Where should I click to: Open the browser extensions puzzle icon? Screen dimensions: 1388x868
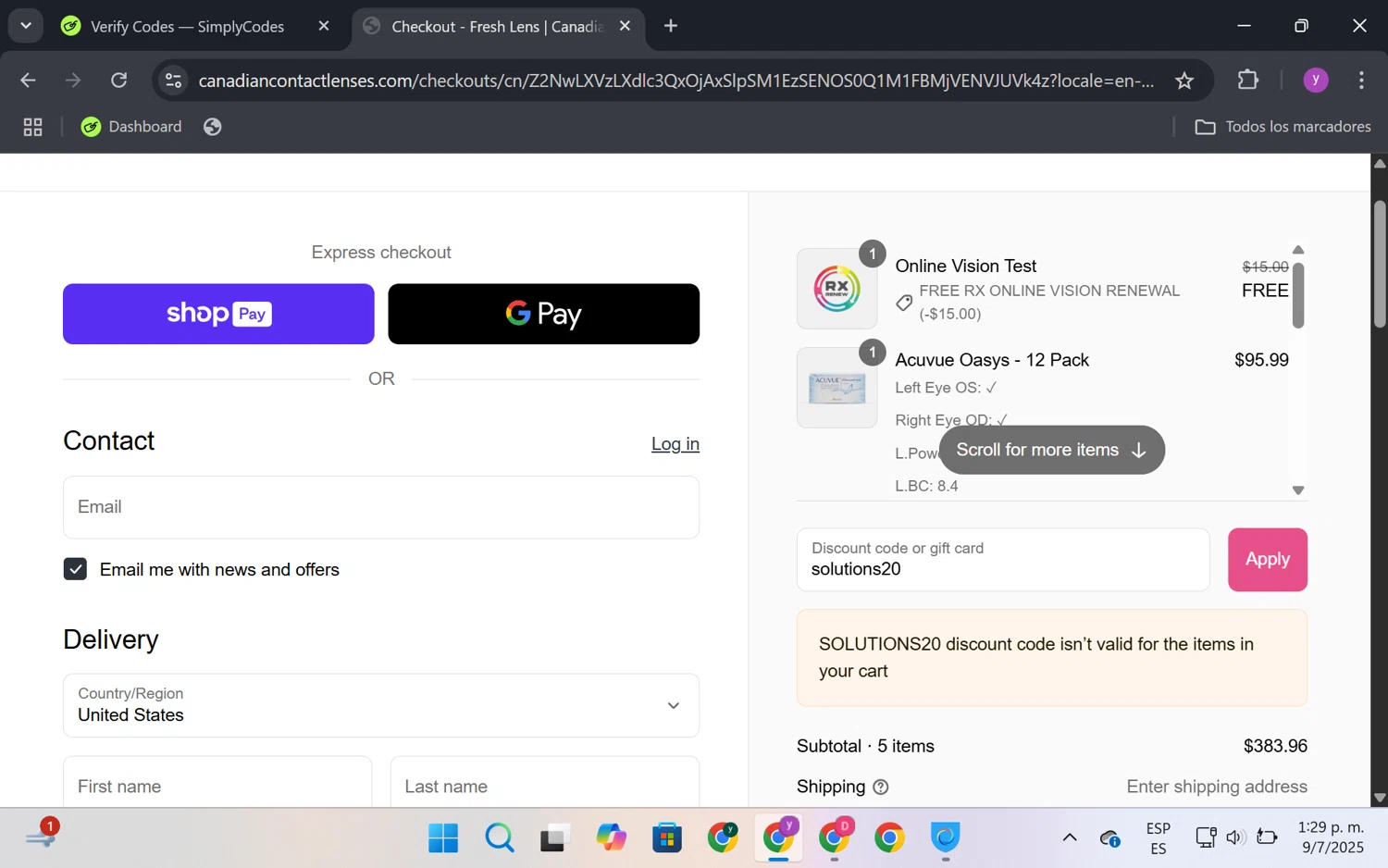tap(1247, 81)
